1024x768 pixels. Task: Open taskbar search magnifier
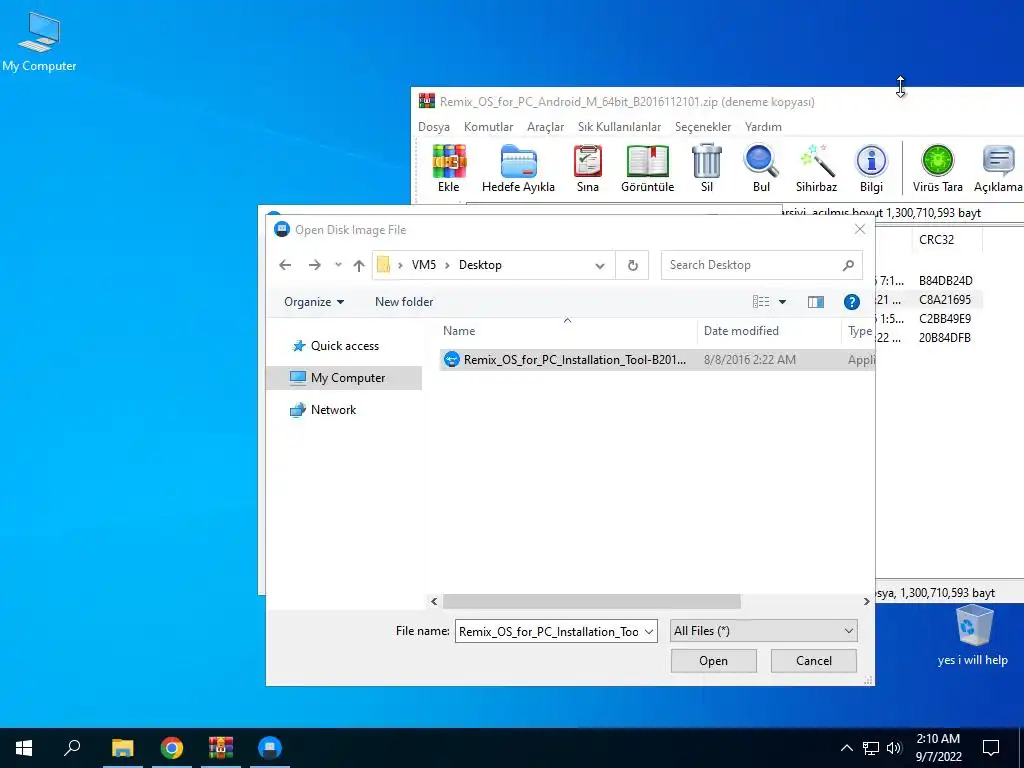click(72, 748)
